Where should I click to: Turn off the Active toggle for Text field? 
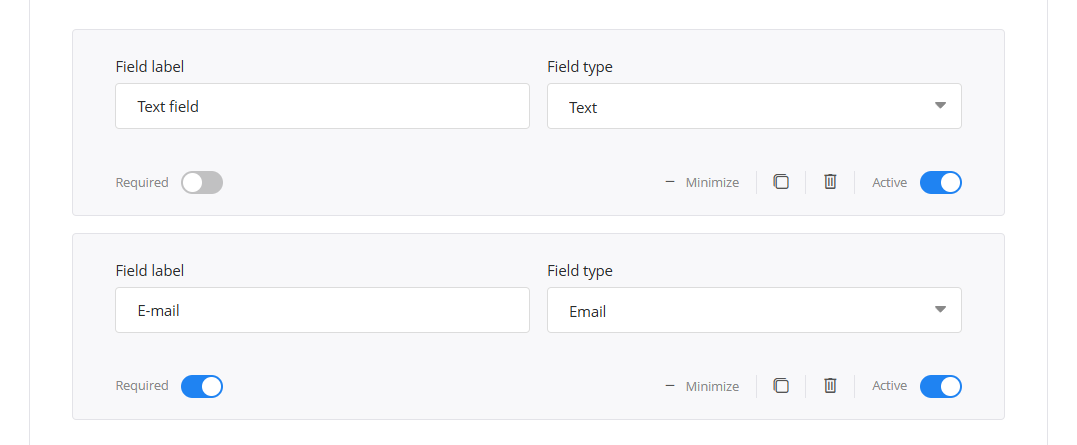(x=940, y=183)
